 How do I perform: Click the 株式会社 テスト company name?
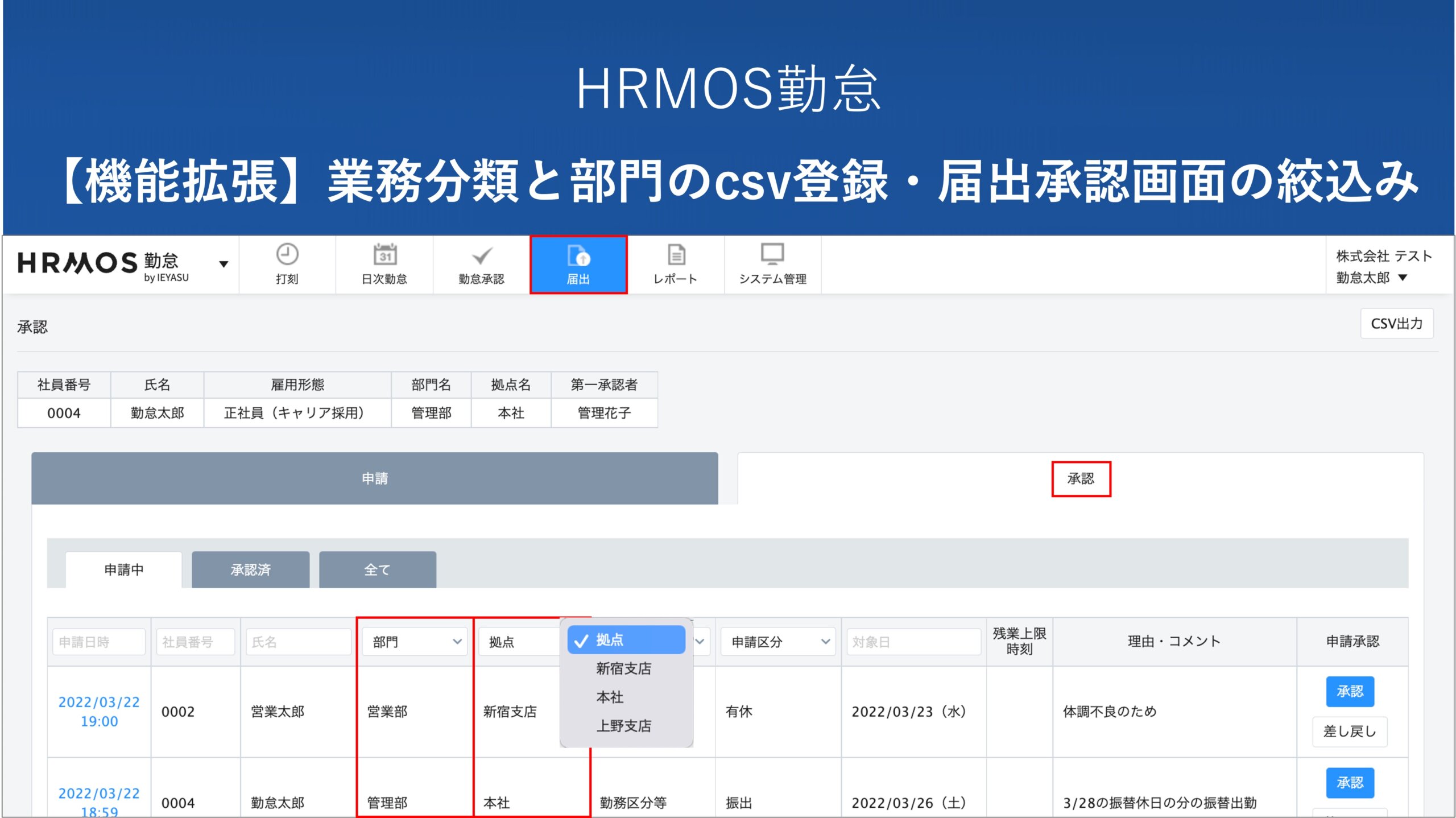pos(1383,256)
